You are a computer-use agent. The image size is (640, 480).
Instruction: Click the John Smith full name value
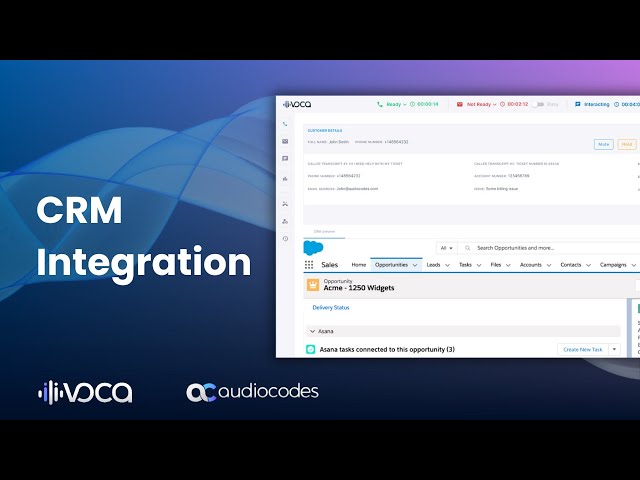coord(339,142)
